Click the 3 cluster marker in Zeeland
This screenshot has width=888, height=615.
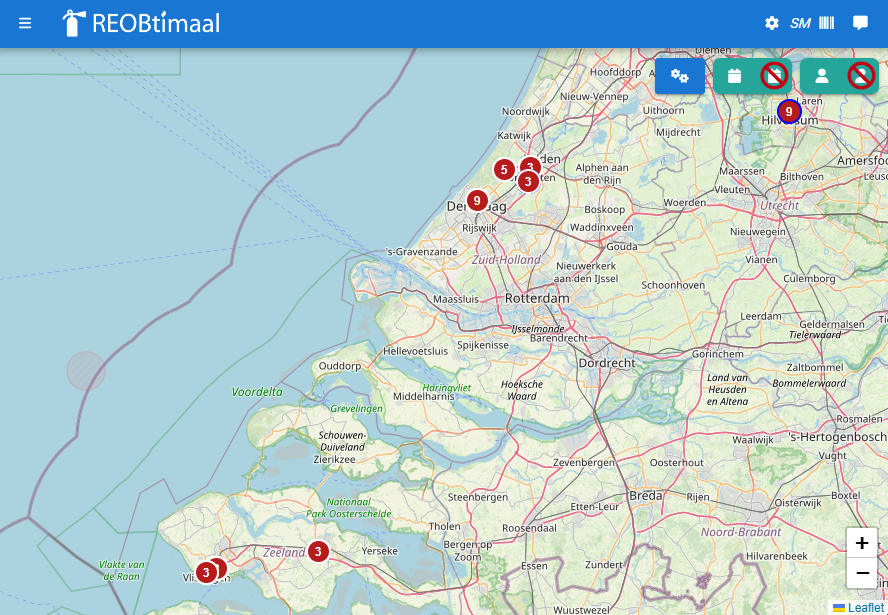pyautogui.click(x=318, y=551)
